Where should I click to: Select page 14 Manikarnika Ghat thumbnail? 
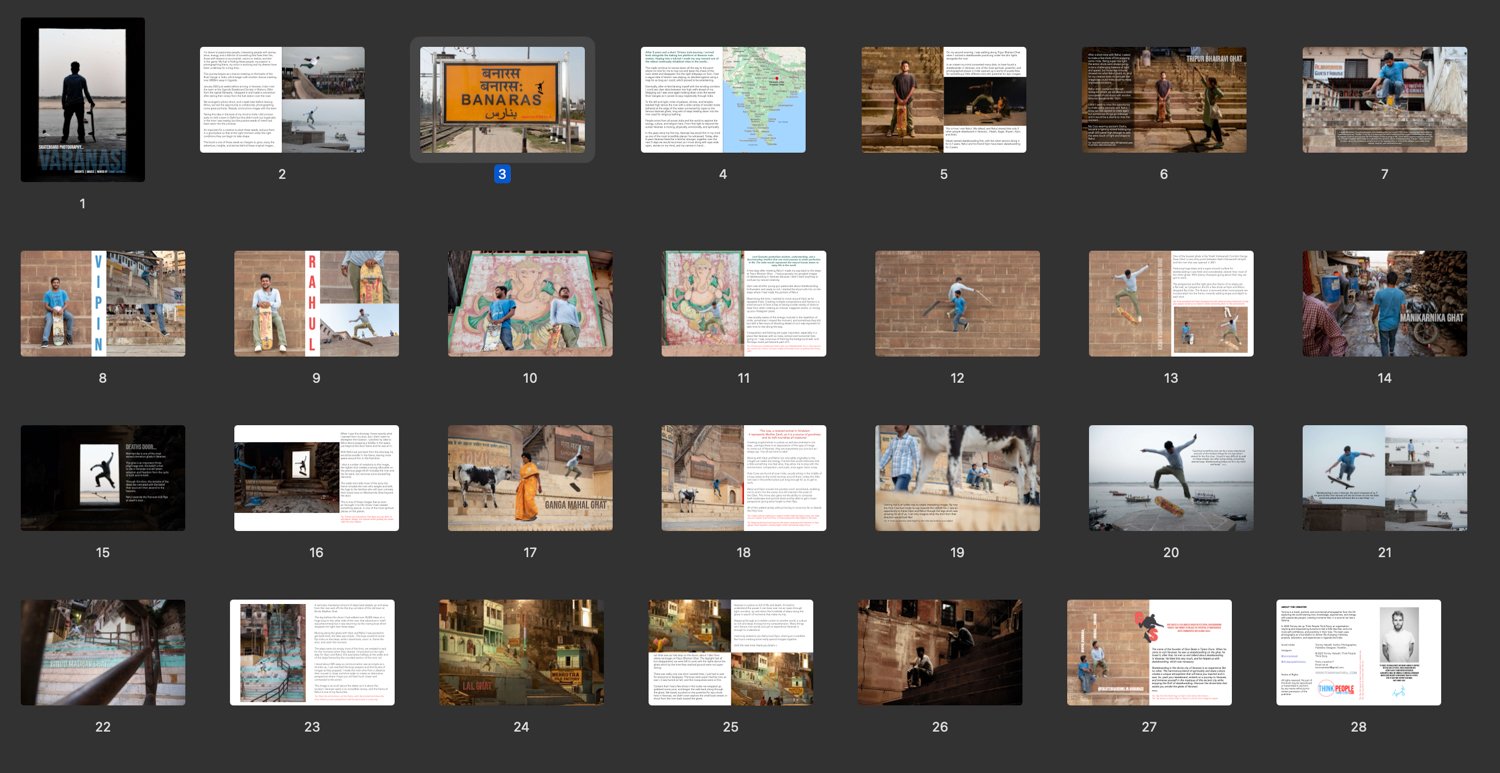[x=1385, y=304]
